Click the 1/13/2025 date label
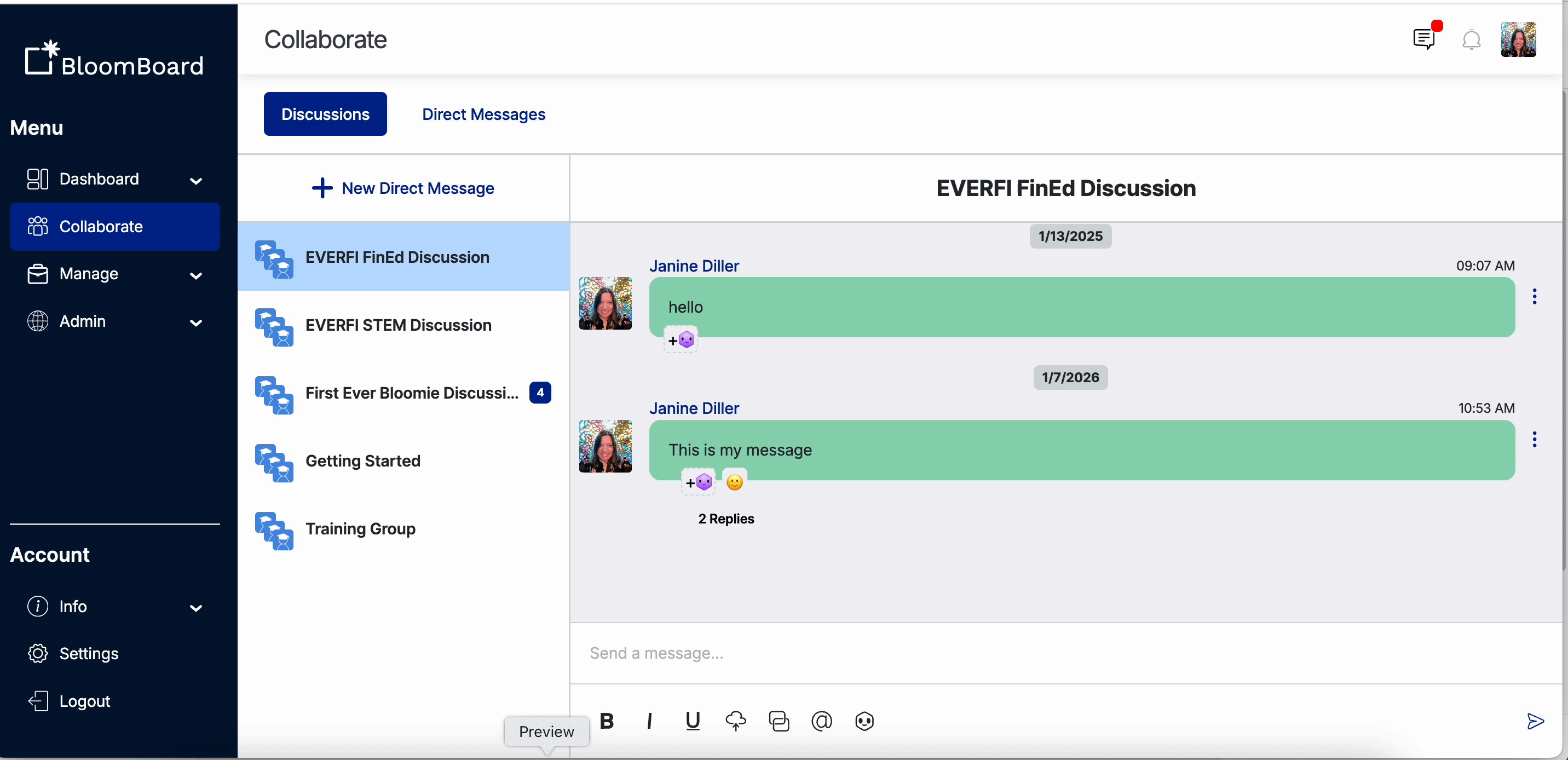Viewport: 1568px width, 760px height. pos(1070,237)
